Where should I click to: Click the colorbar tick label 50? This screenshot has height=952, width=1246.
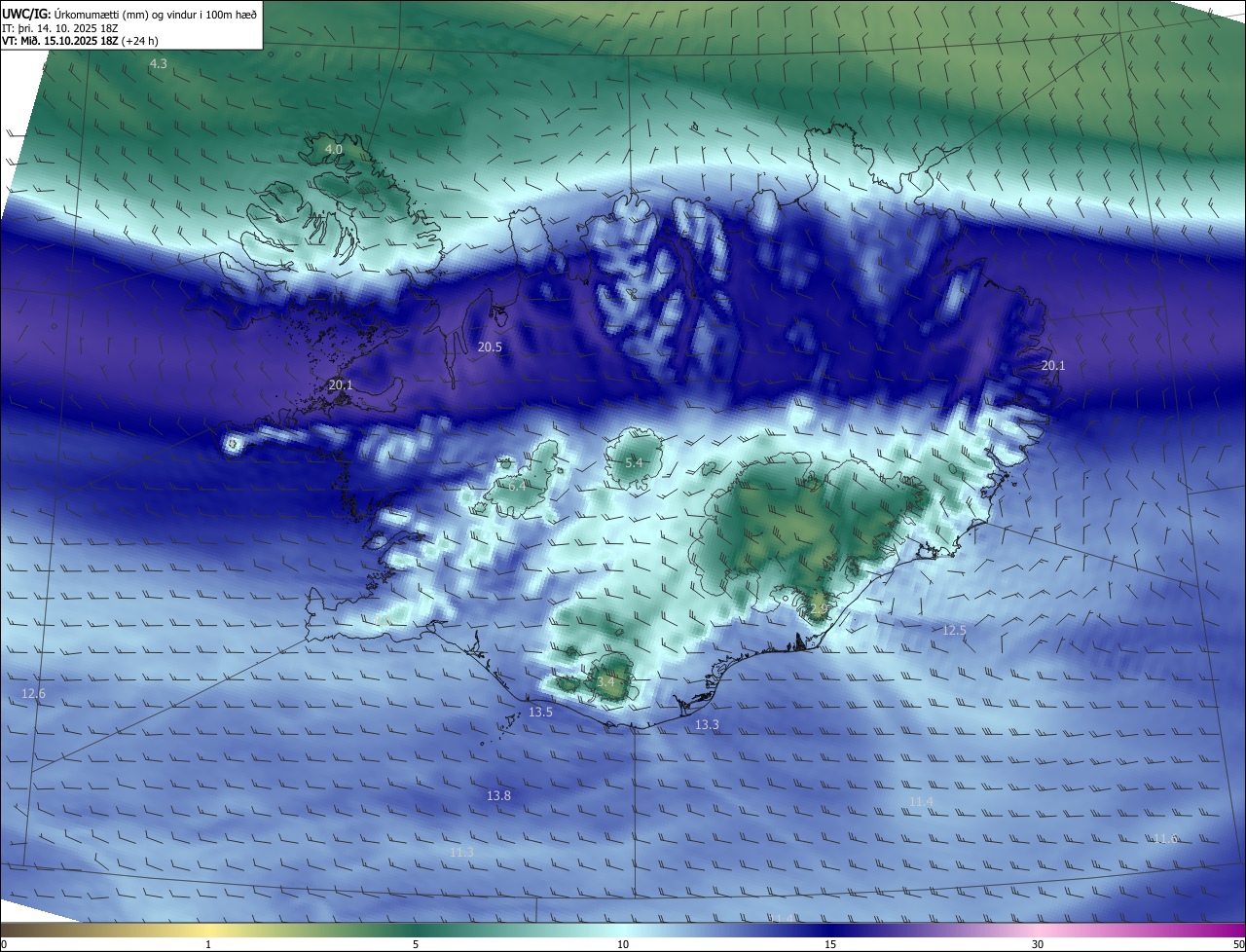[1238, 944]
